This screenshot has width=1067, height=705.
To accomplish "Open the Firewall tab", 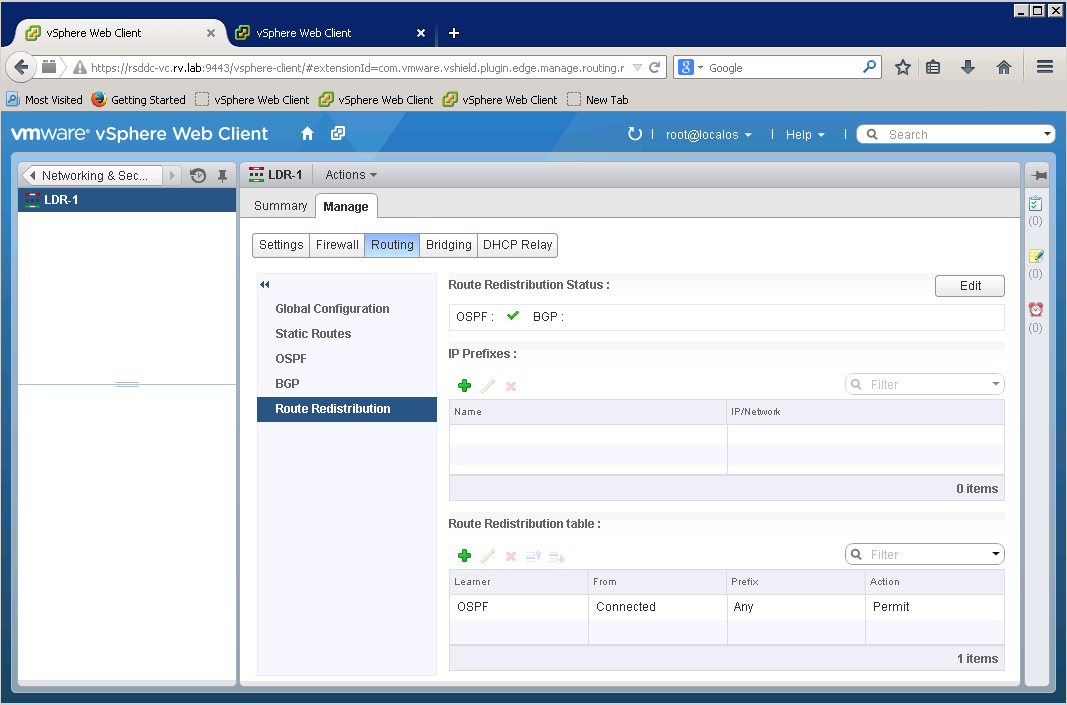I will (x=337, y=245).
